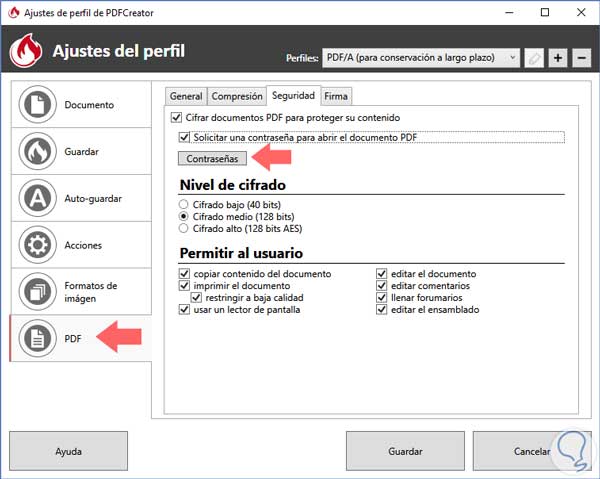Remove the profile with minus icon

[x=582, y=58]
